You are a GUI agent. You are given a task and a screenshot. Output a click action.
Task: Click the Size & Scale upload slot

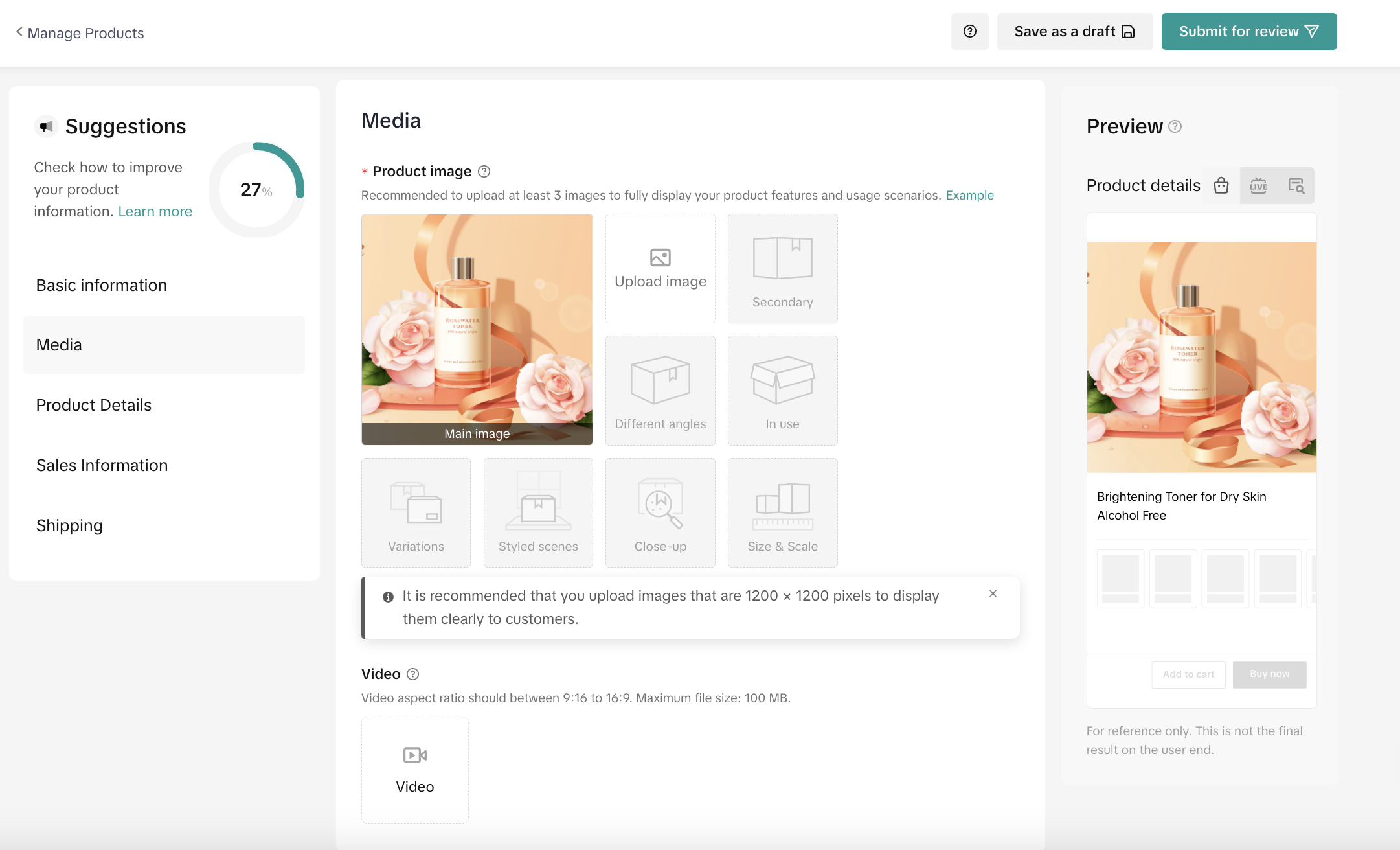[x=782, y=512]
